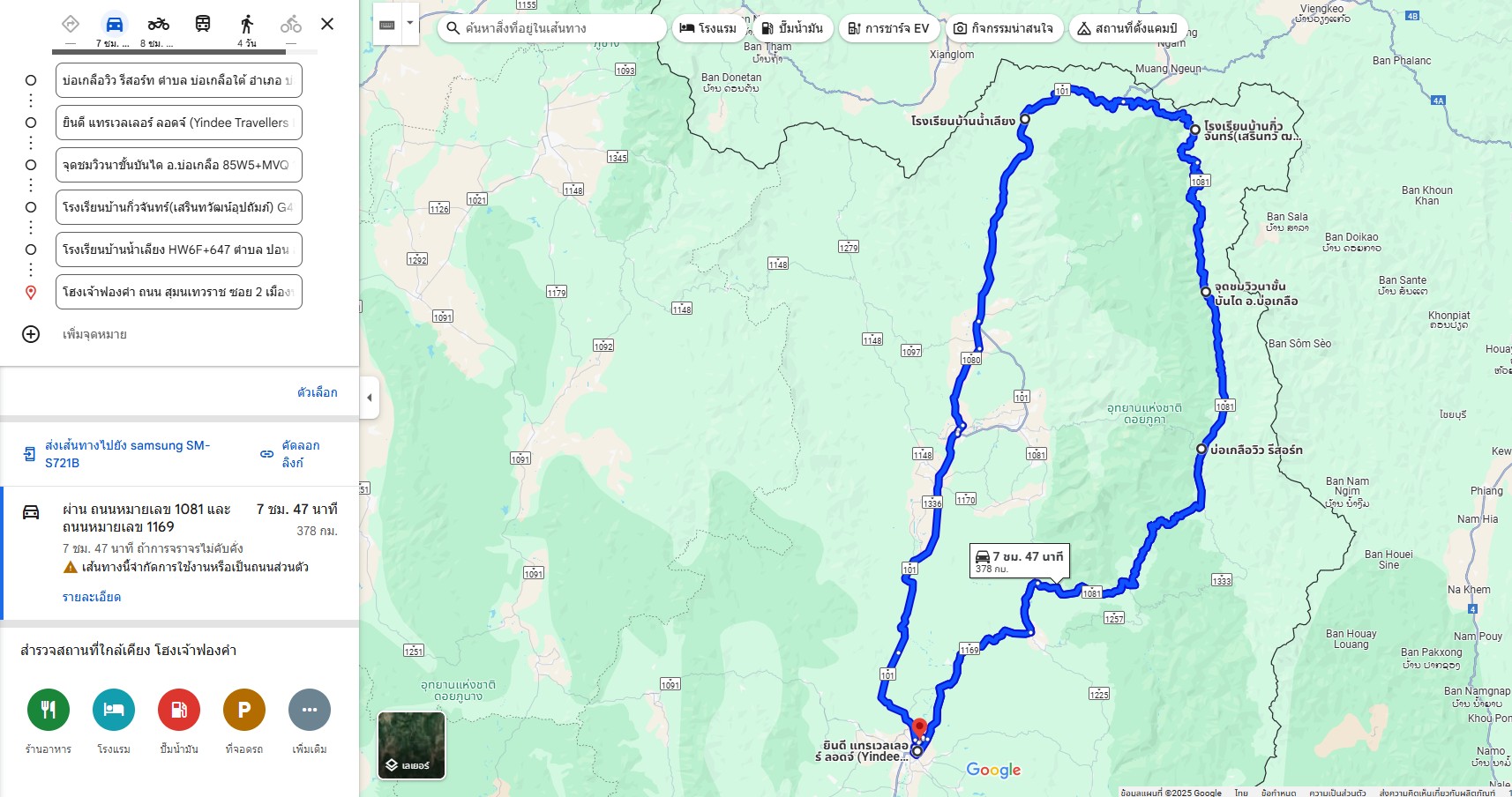The height and width of the screenshot is (797, 1512).
Task: Close the directions panel
Action: pyautogui.click(x=327, y=24)
